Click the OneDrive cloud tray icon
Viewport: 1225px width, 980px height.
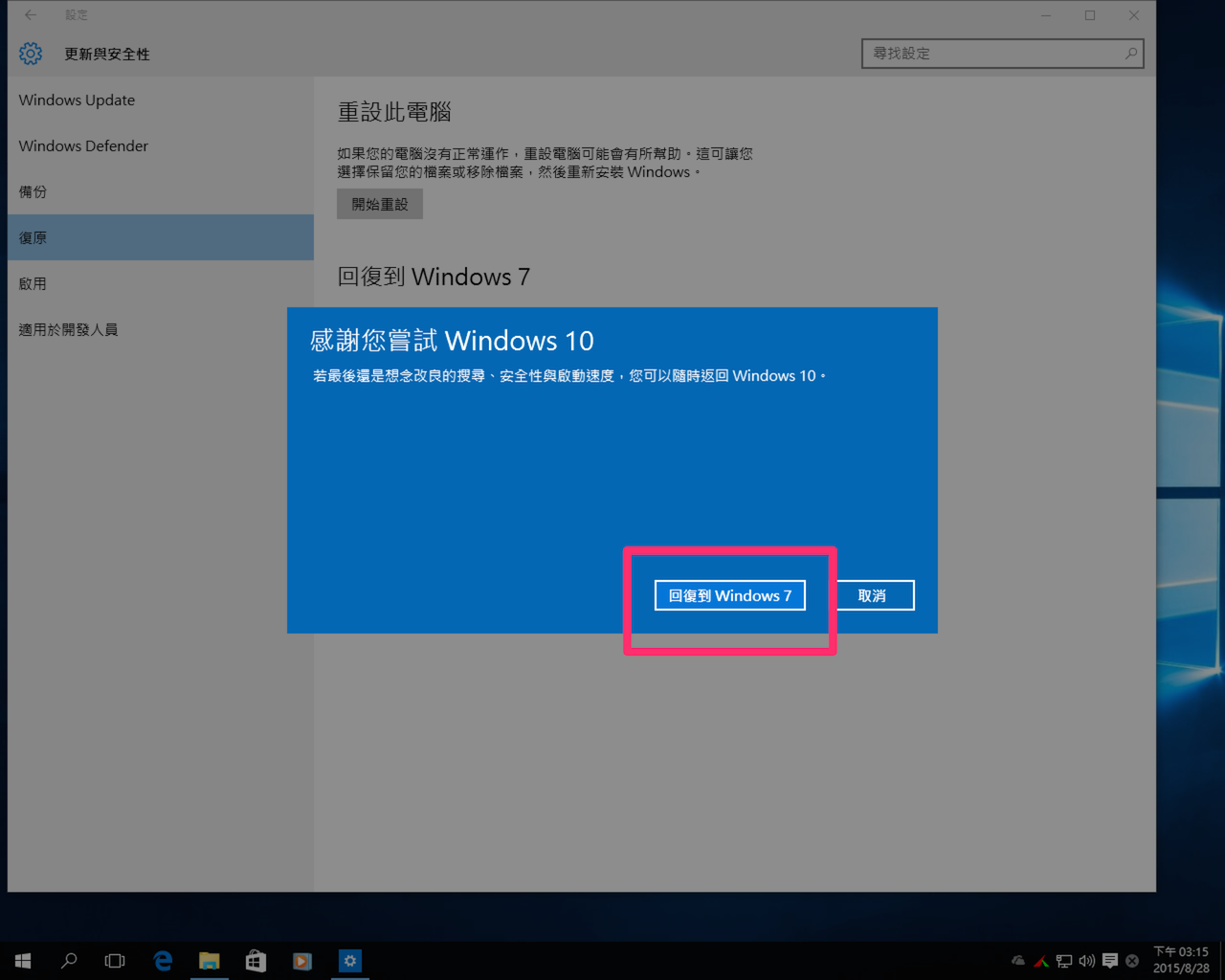1018,961
